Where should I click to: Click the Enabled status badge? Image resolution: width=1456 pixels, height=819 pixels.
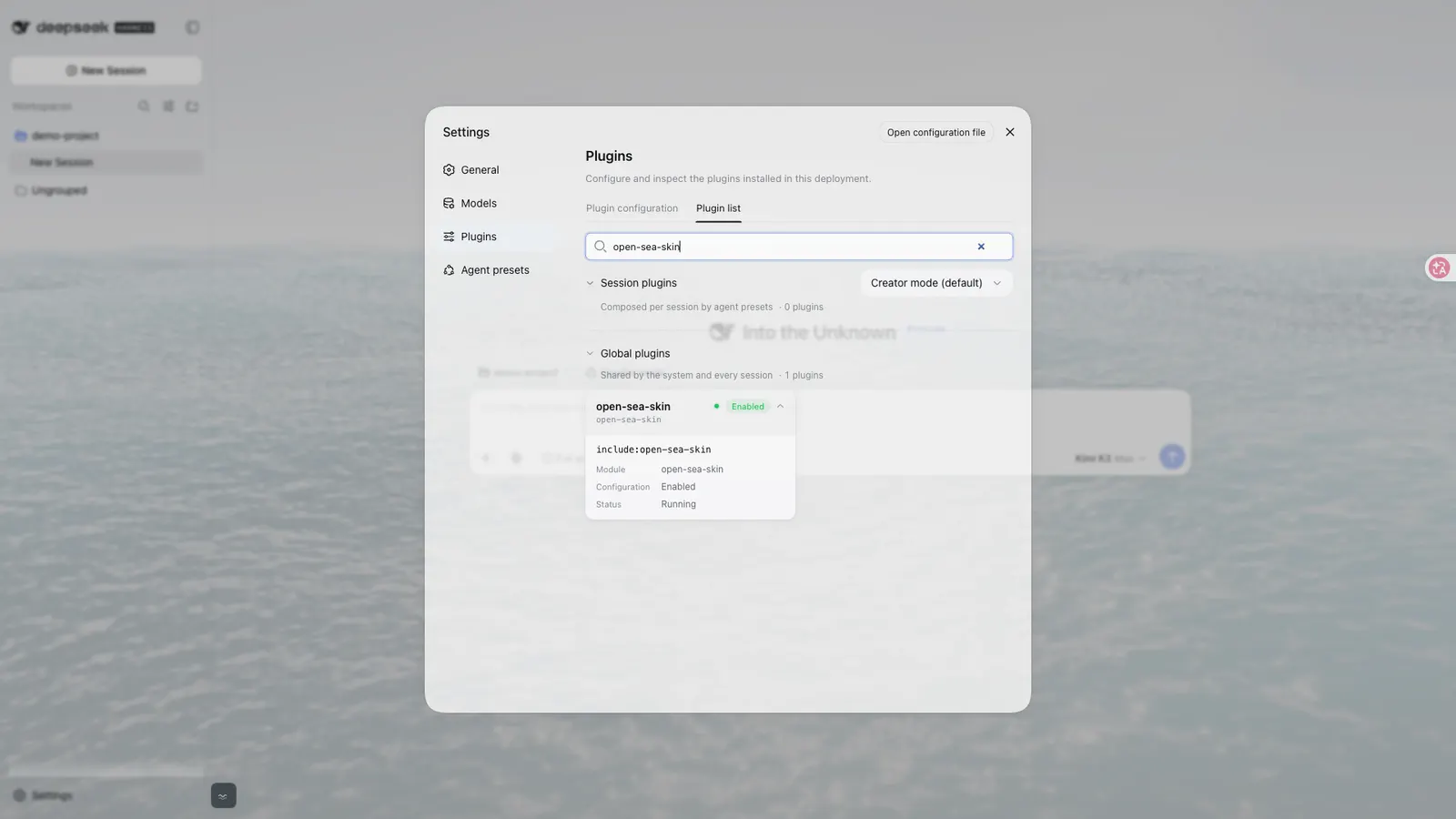748,407
